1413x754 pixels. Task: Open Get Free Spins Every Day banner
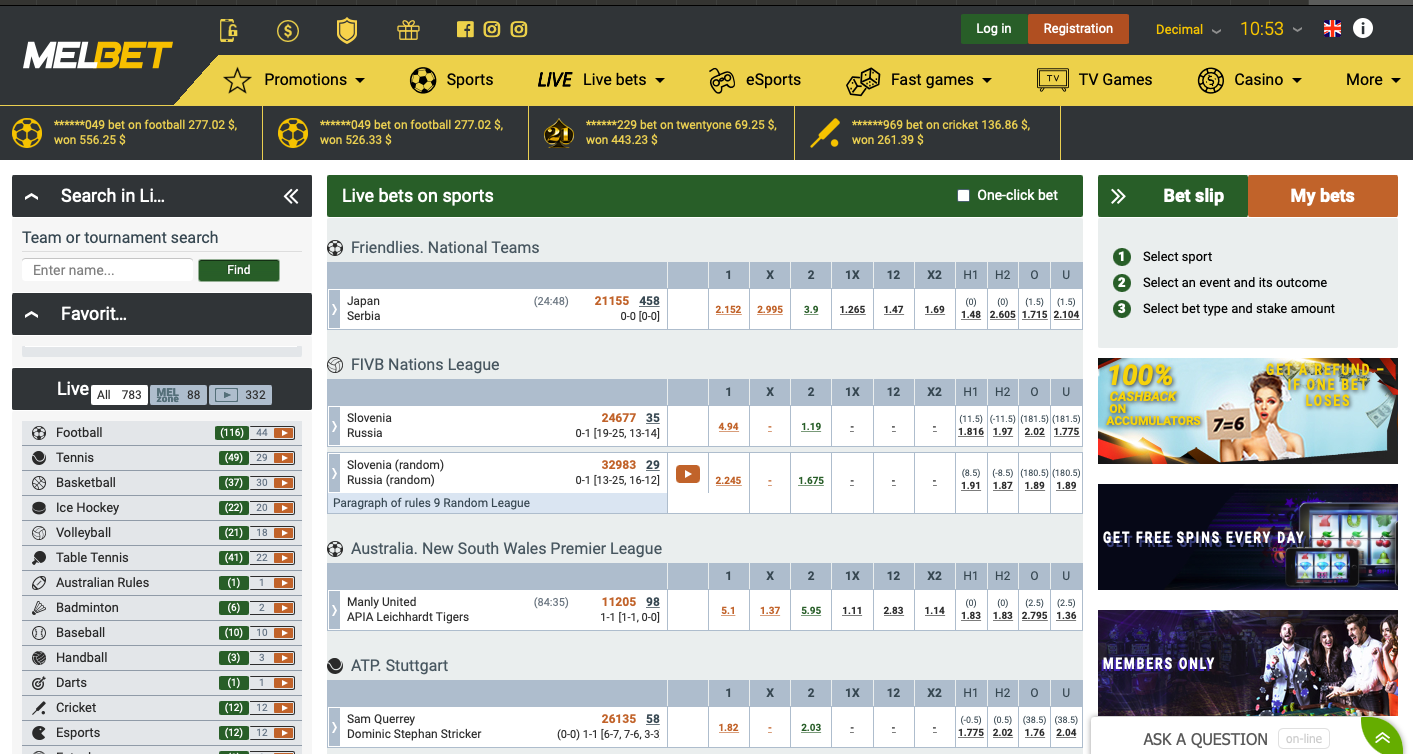pos(1247,537)
